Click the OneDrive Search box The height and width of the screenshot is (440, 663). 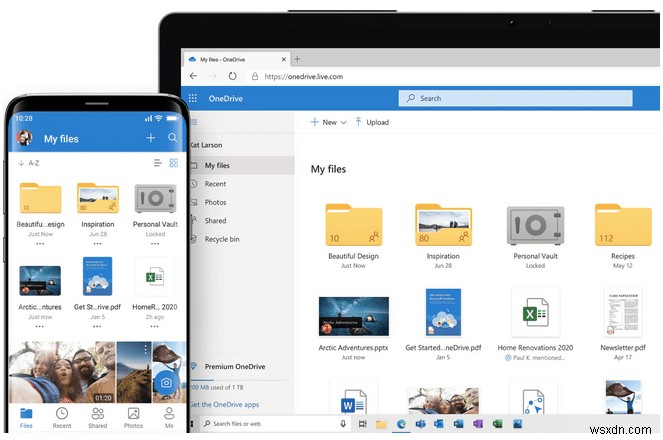pyautogui.click(x=515, y=98)
